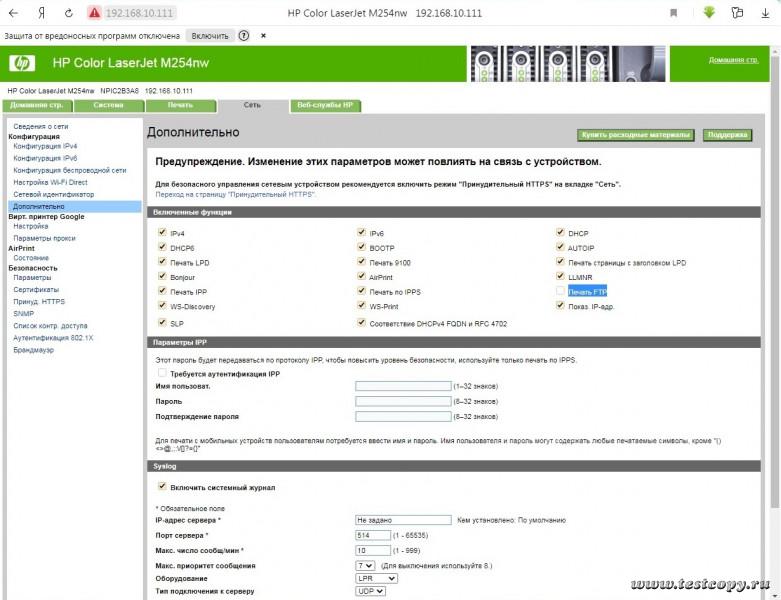
Task: Click Включить protection button
Action: click(x=210, y=36)
